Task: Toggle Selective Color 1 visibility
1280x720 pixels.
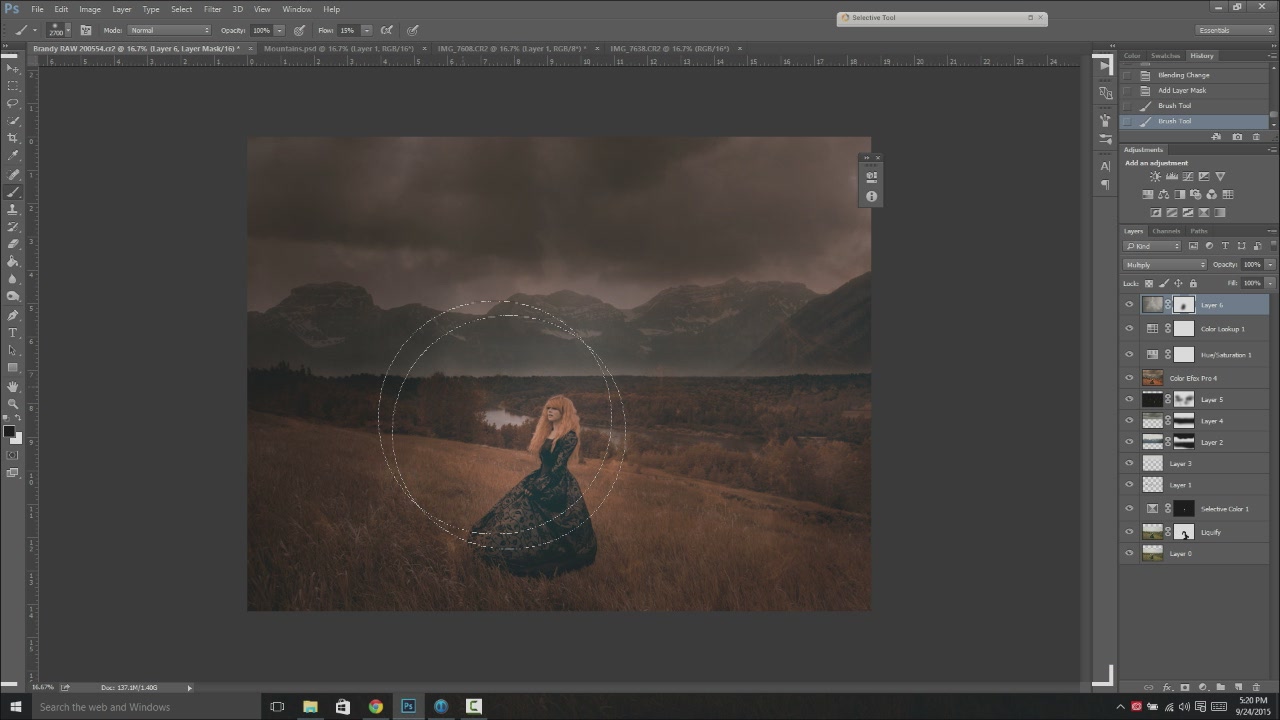Action: tap(1130, 509)
